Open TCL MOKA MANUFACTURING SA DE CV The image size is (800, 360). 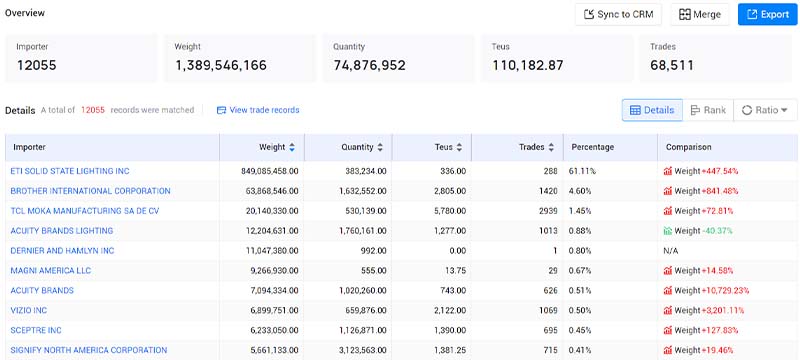pos(85,211)
